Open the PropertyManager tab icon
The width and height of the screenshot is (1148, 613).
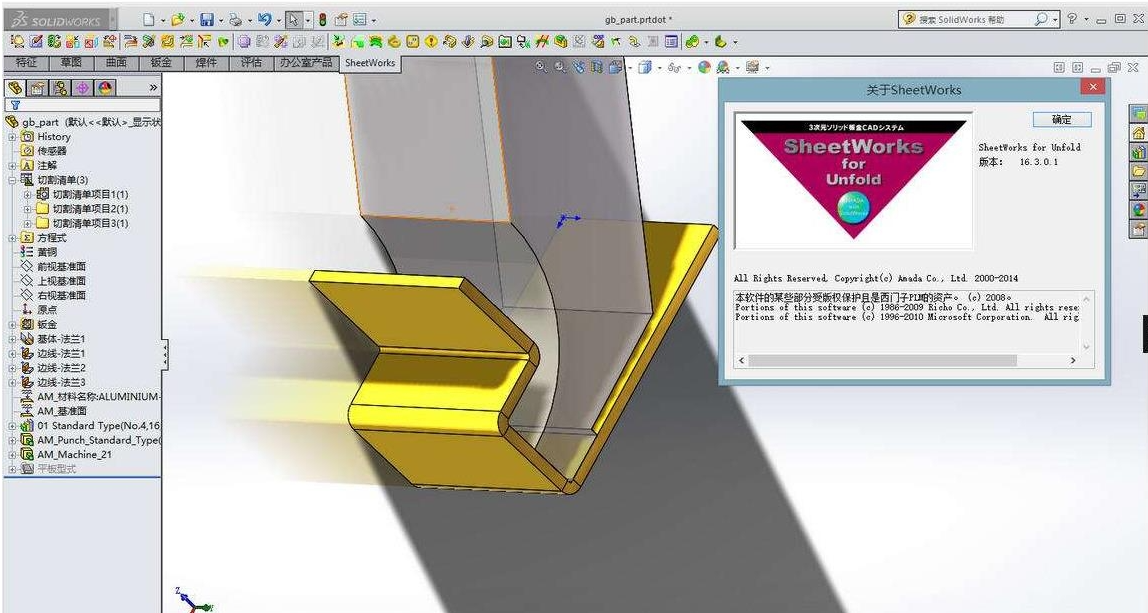coord(37,88)
